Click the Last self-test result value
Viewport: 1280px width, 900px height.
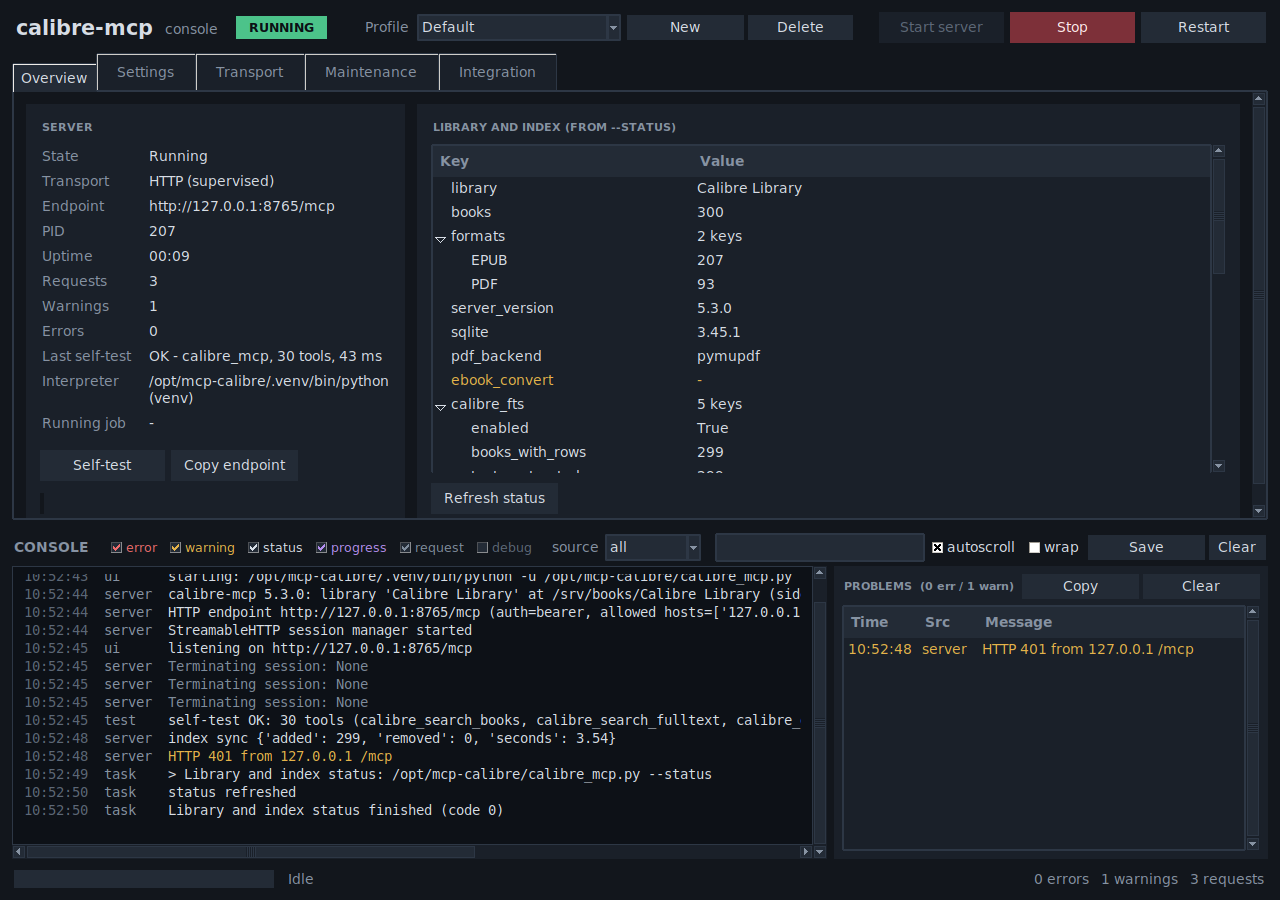coord(265,356)
